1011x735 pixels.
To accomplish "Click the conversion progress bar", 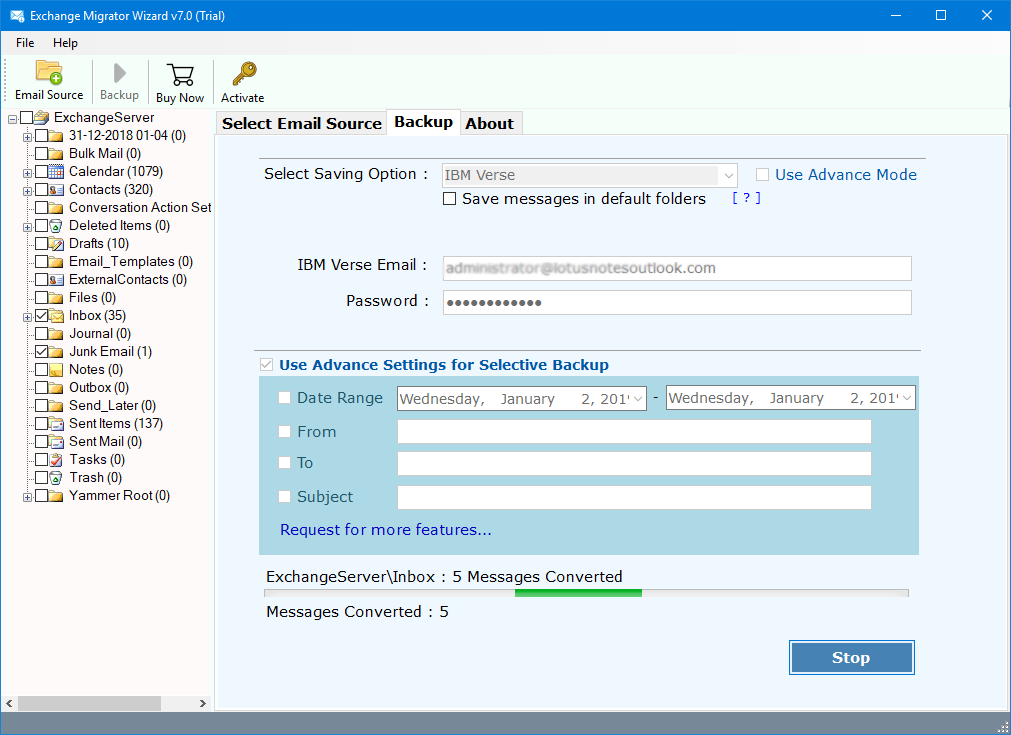I will click(x=586, y=593).
